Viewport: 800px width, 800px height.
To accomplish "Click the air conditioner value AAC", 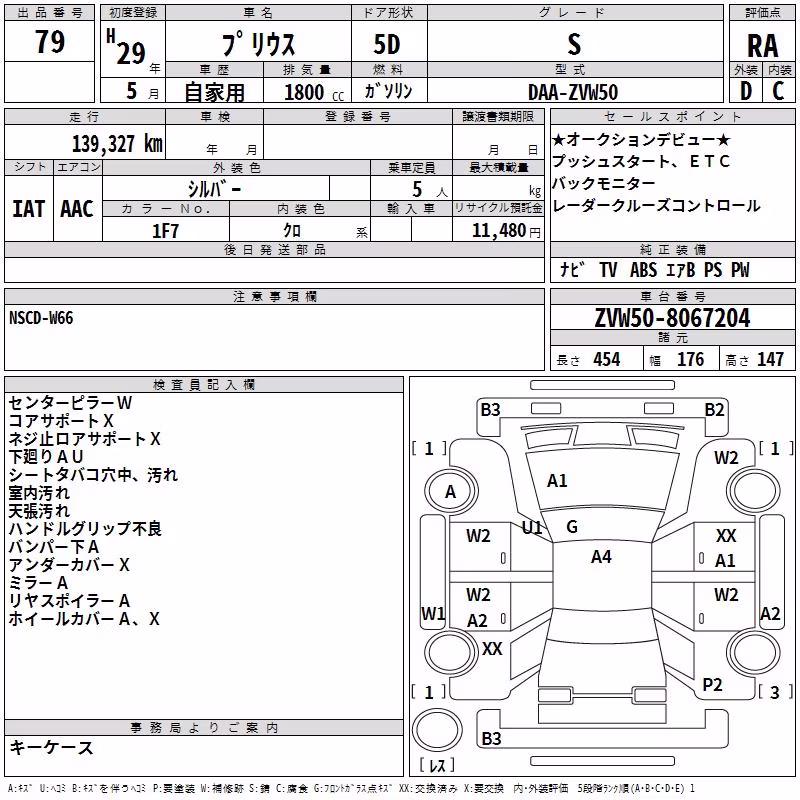I will coord(77,209).
